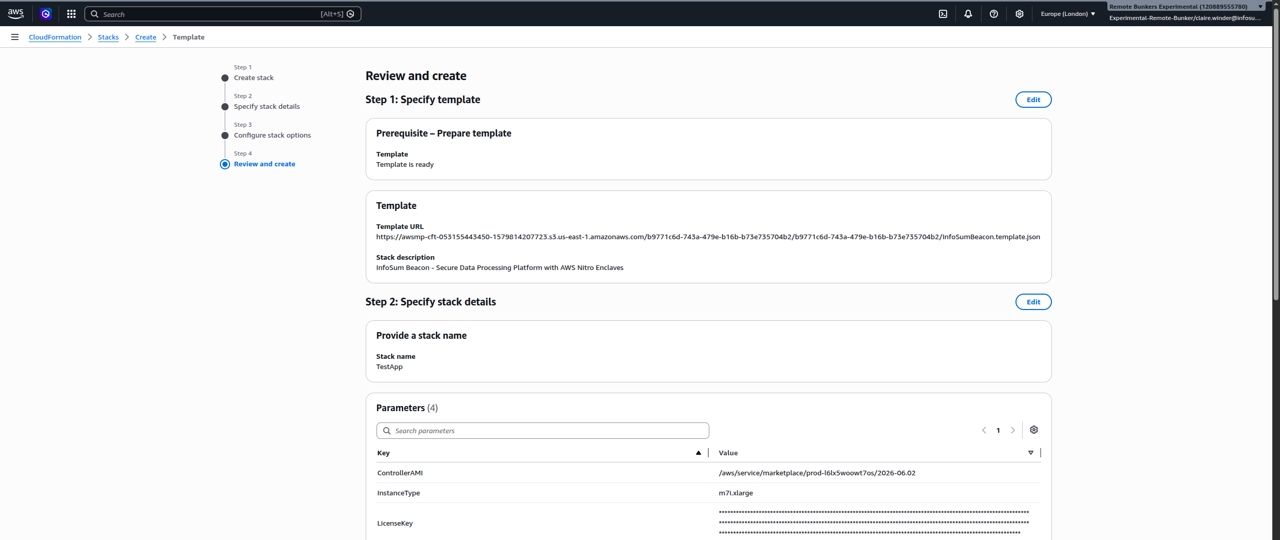Open the parameters table preferences gear
Viewport: 1280px width, 540px height.
1034,430
